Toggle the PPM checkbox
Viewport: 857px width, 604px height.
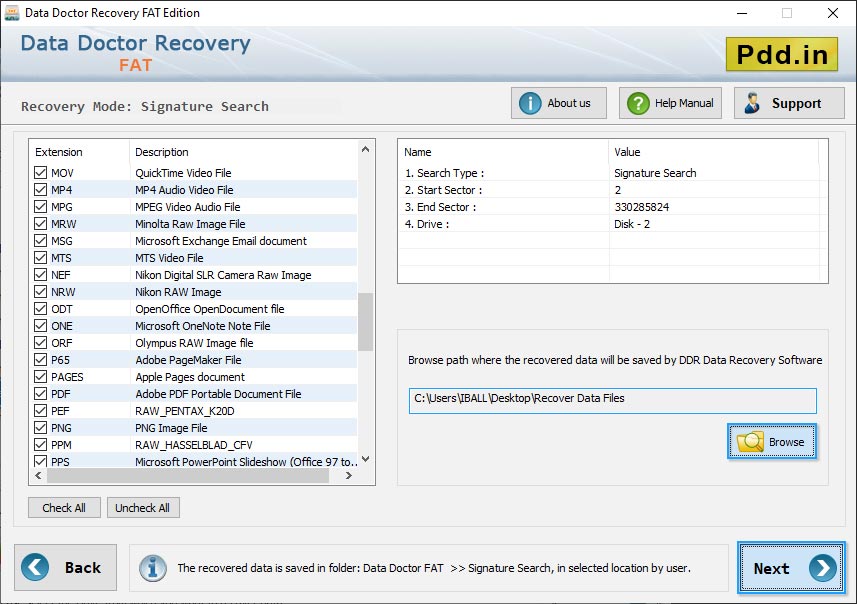[x=40, y=444]
